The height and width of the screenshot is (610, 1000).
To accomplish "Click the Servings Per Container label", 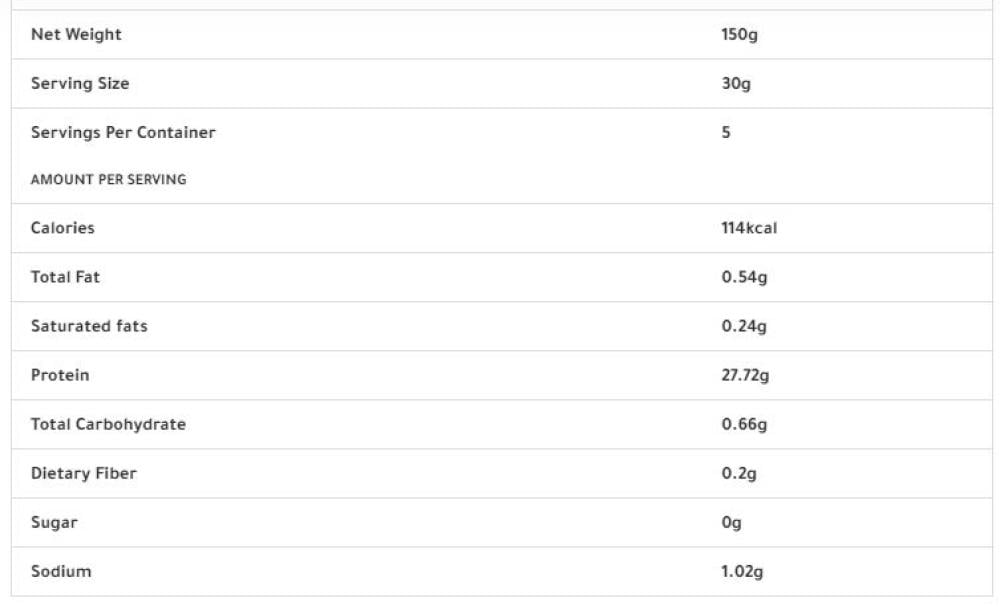I will tap(123, 132).
